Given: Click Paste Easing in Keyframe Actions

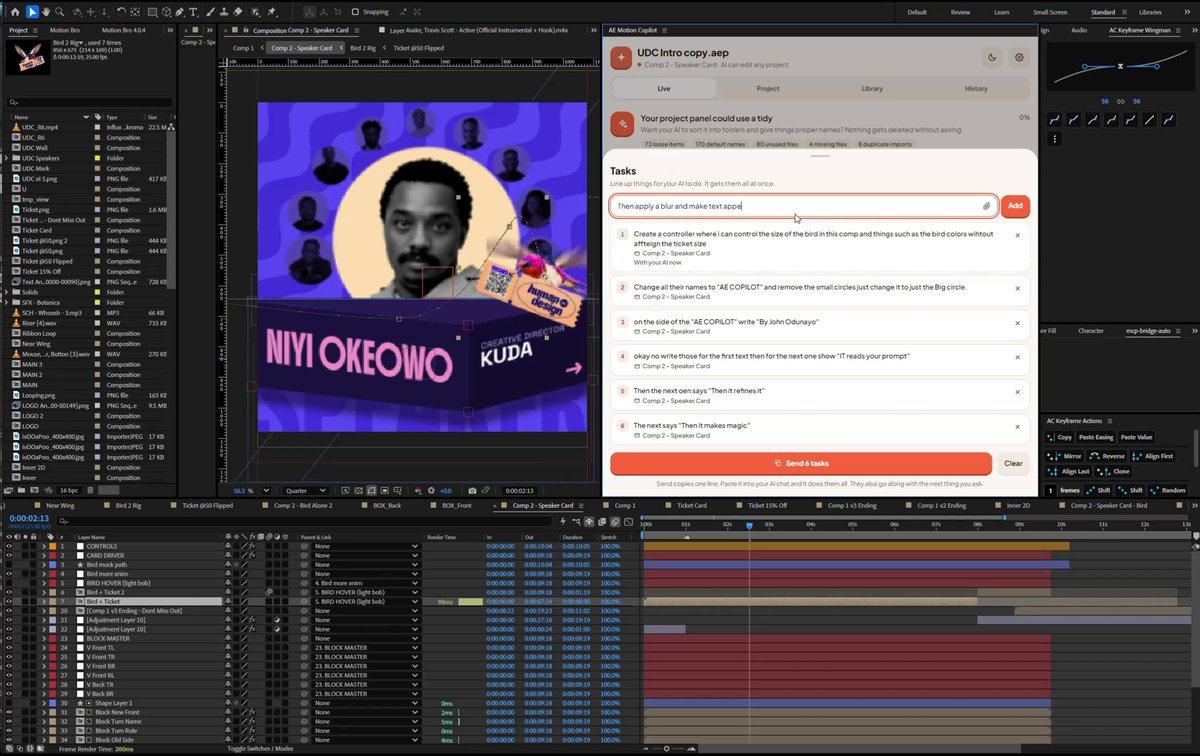Looking at the screenshot, I should pyautogui.click(x=1097, y=437).
